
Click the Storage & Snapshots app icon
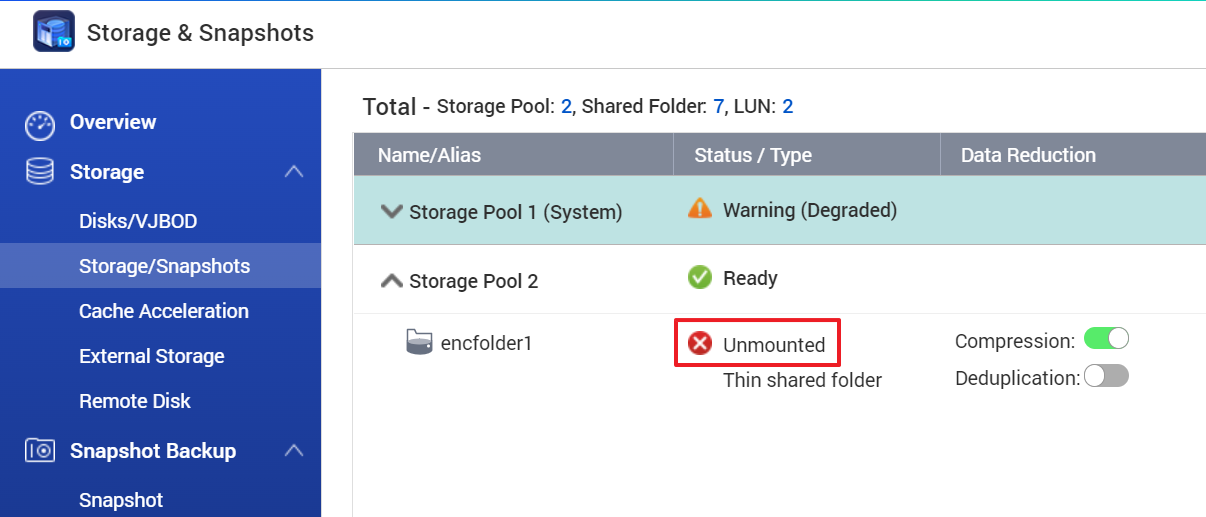coord(54,32)
